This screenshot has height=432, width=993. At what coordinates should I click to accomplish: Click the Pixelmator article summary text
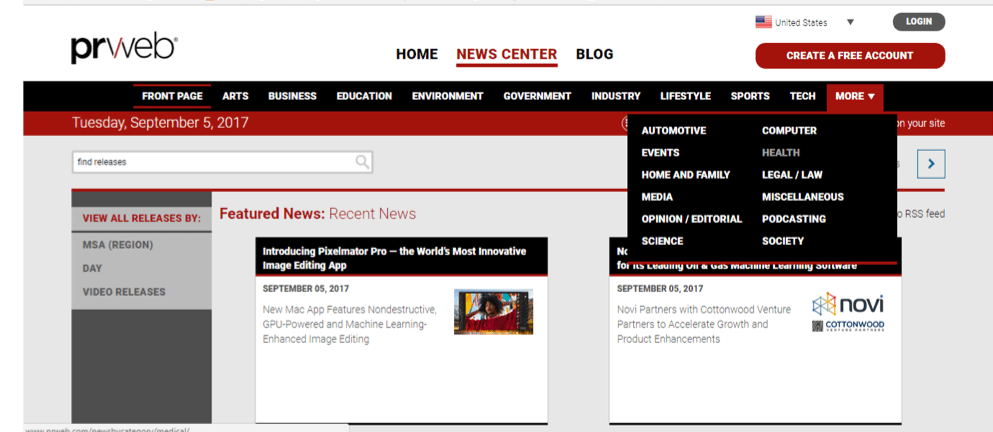[x=350, y=324]
